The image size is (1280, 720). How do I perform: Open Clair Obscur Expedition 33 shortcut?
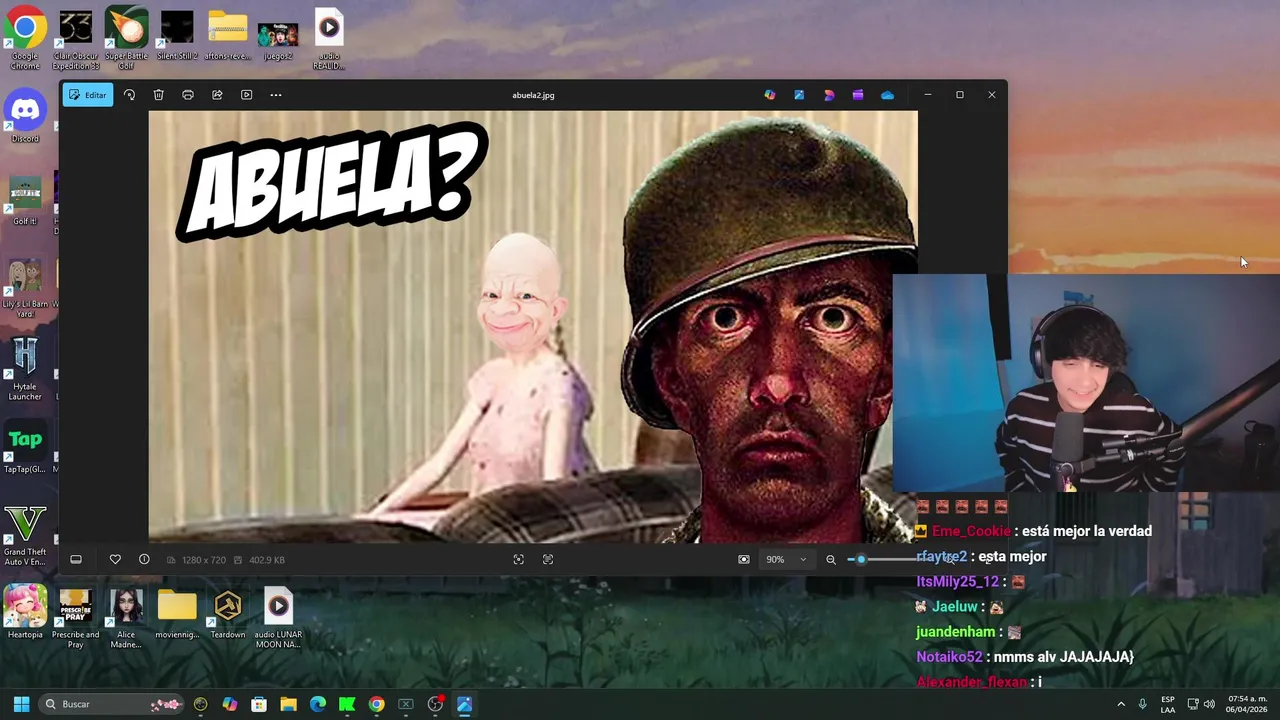(x=76, y=38)
